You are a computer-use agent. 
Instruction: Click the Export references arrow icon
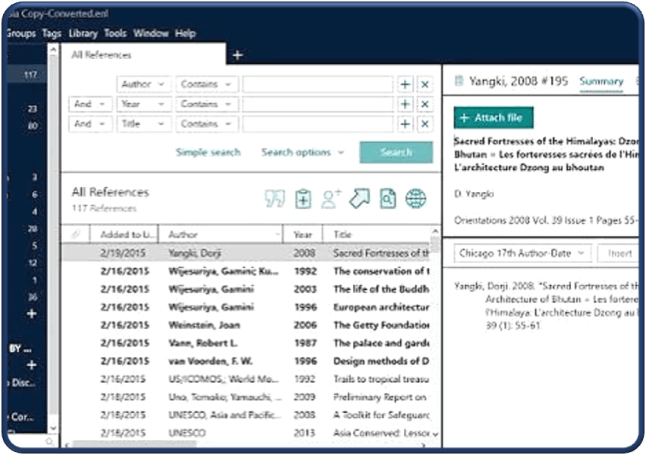click(x=359, y=199)
